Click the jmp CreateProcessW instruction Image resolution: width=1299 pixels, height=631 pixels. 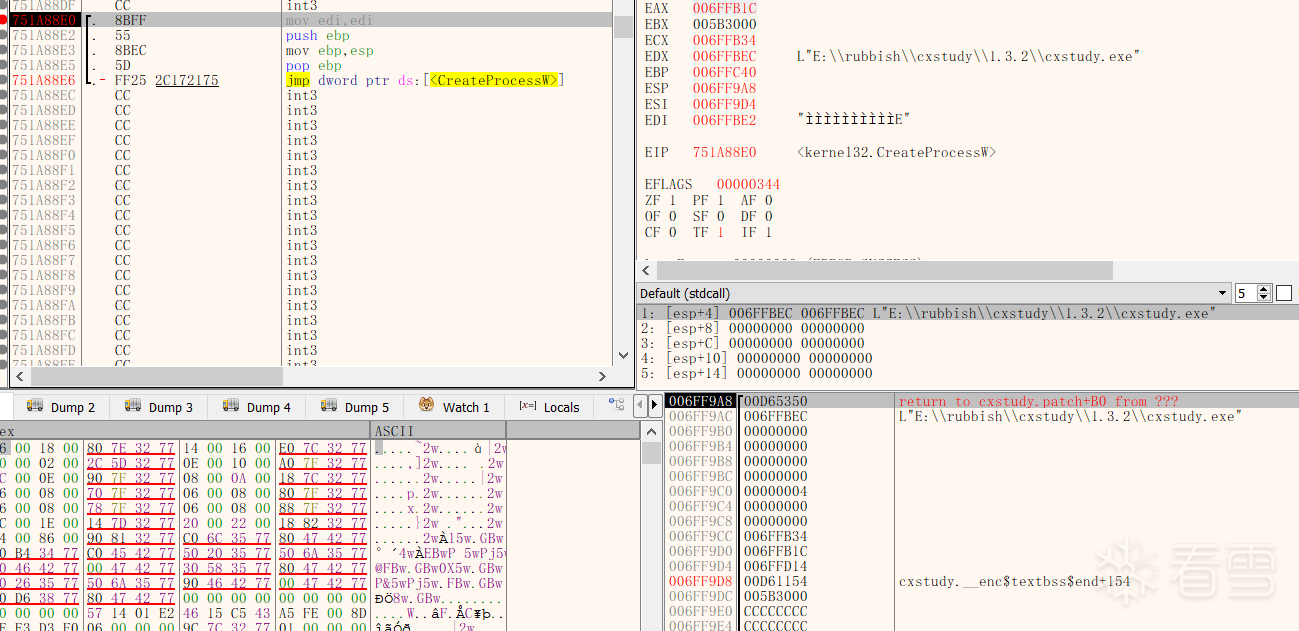[425, 80]
